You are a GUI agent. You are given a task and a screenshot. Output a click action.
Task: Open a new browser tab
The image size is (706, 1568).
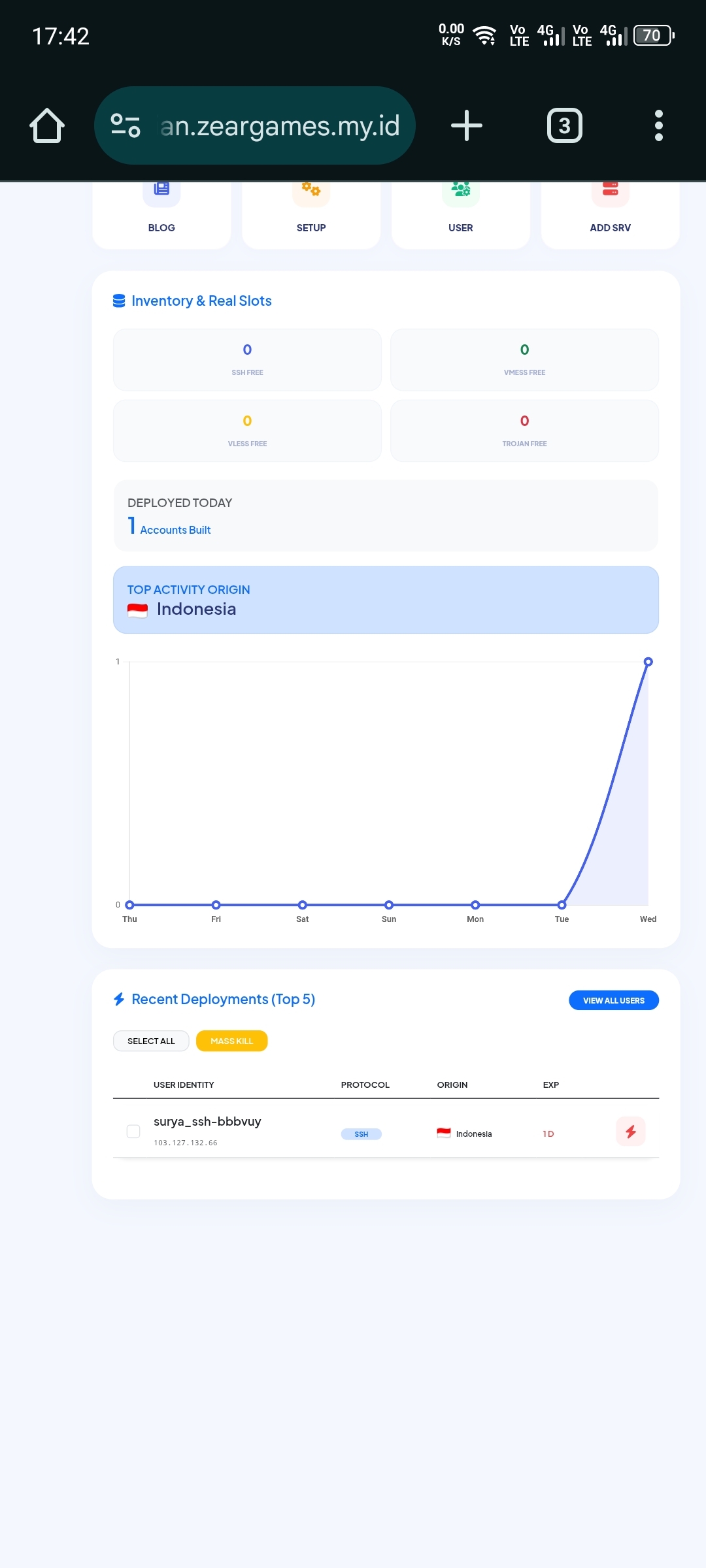click(x=467, y=125)
